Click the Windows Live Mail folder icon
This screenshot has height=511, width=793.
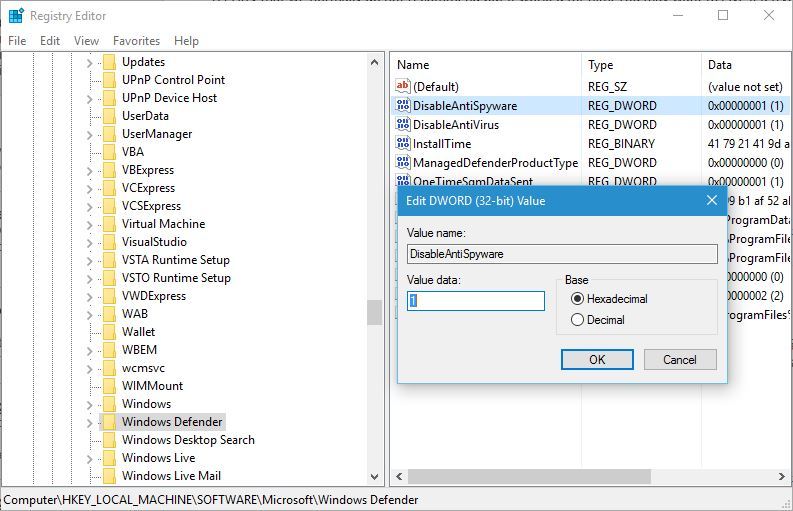[109, 476]
